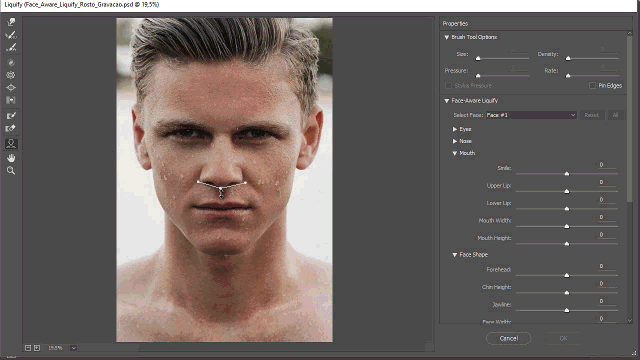Click the brush Density slider handle
The width and height of the screenshot is (640, 360).
click(568, 59)
